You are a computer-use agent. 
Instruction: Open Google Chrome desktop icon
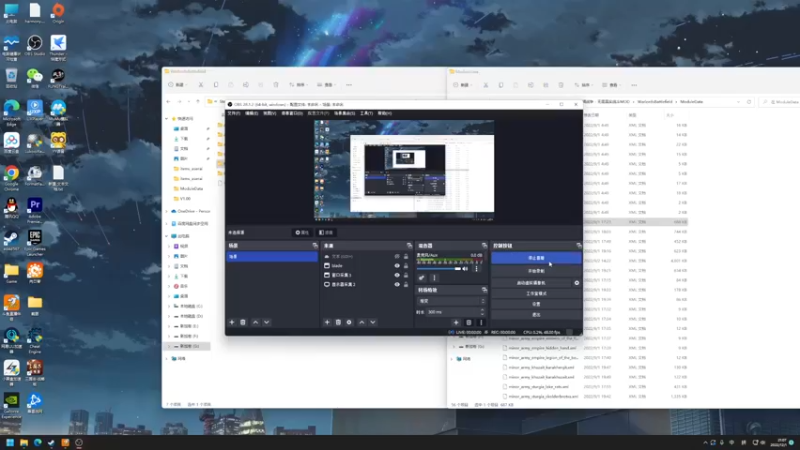[11, 174]
